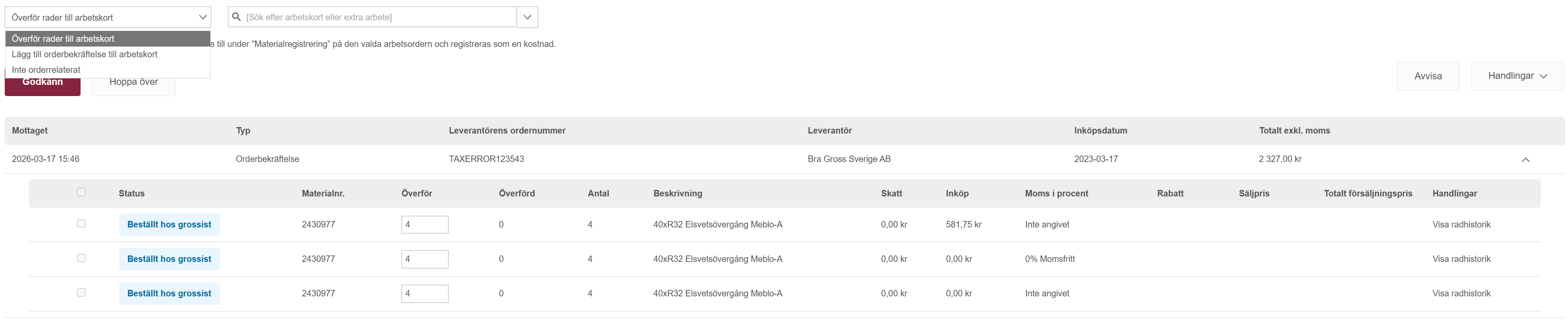The width and height of the screenshot is (1568, 336).
Task: Open the work card search dropdown arrow
Action: tap(527, 17)
